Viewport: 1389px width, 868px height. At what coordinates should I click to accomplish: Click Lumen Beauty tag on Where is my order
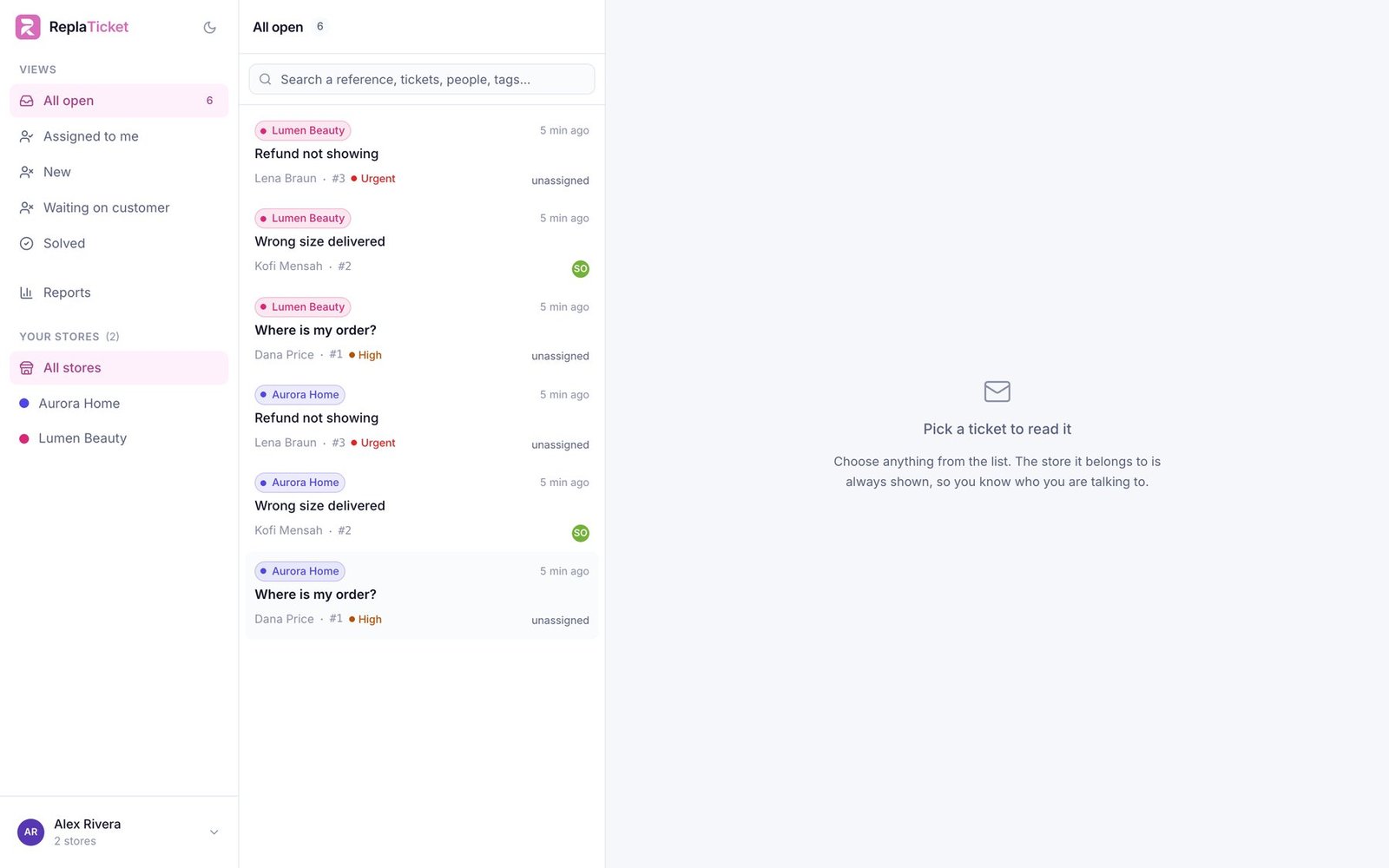(302, 307)
